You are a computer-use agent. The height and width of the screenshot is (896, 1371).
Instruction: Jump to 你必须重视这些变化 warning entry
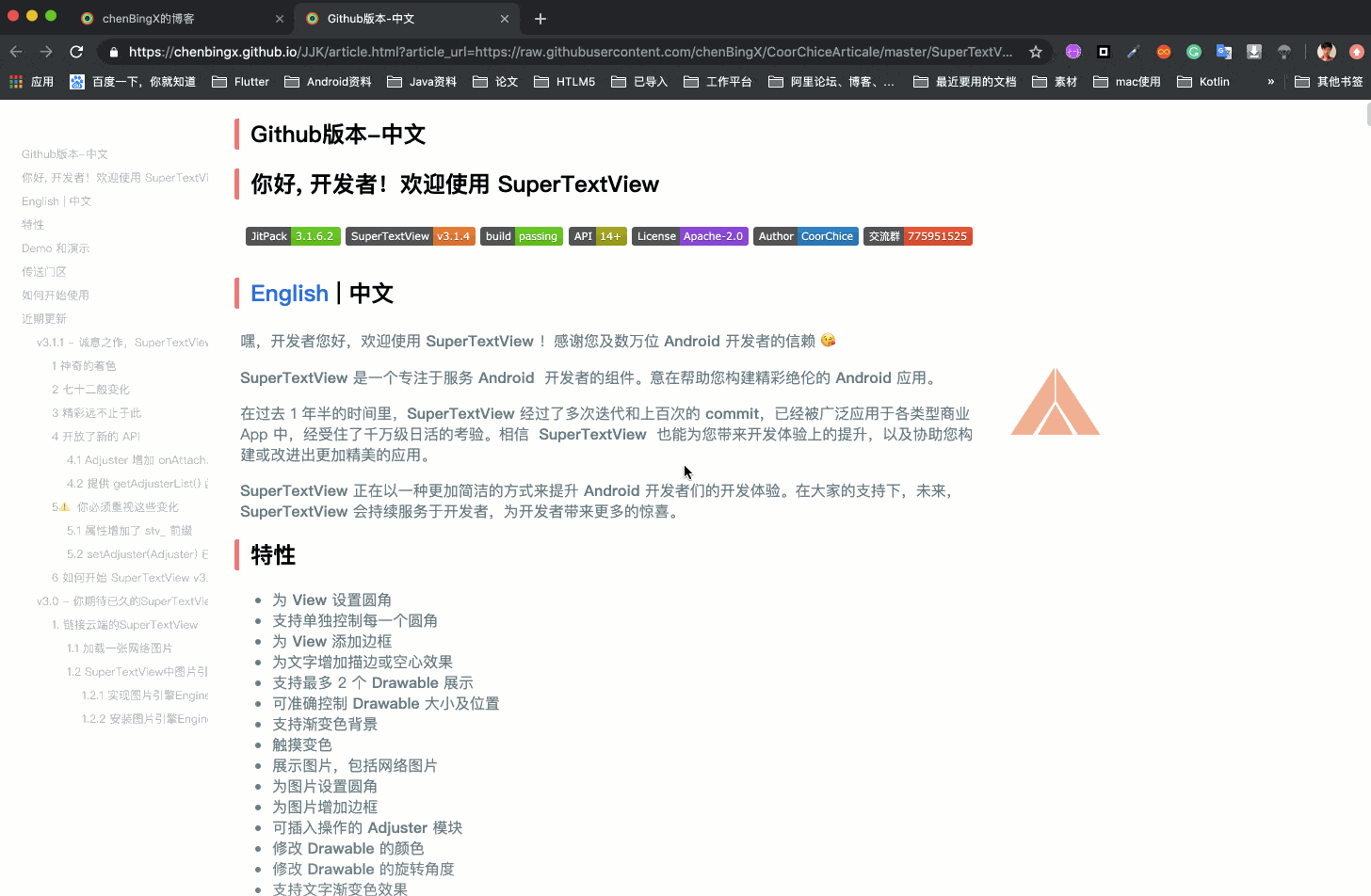[x=115, y=507]
